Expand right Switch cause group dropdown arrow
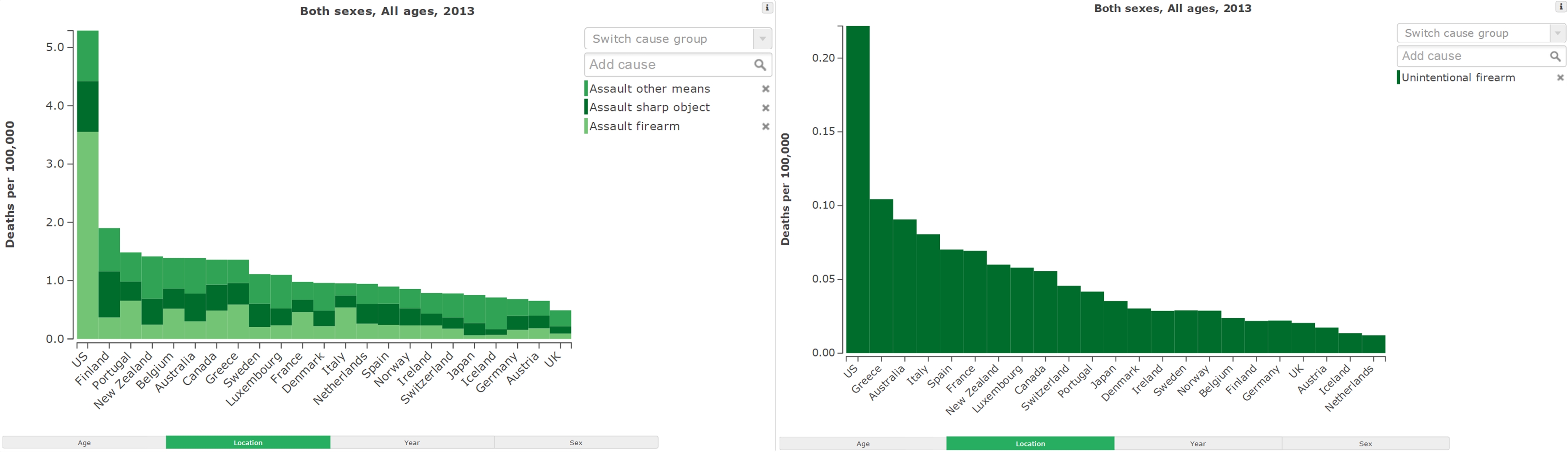The height and width of the screenshot is (452, 1568). click(1557, 33)
